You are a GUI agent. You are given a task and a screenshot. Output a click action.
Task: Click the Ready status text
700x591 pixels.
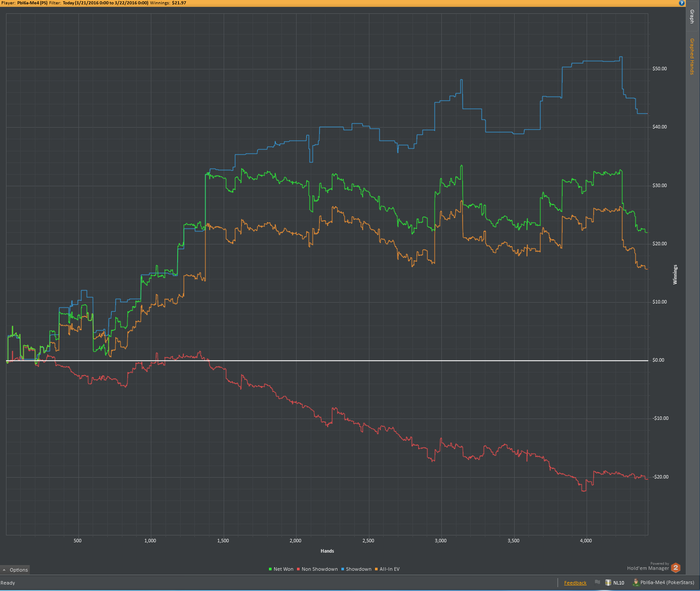click(x=8, y=583)
